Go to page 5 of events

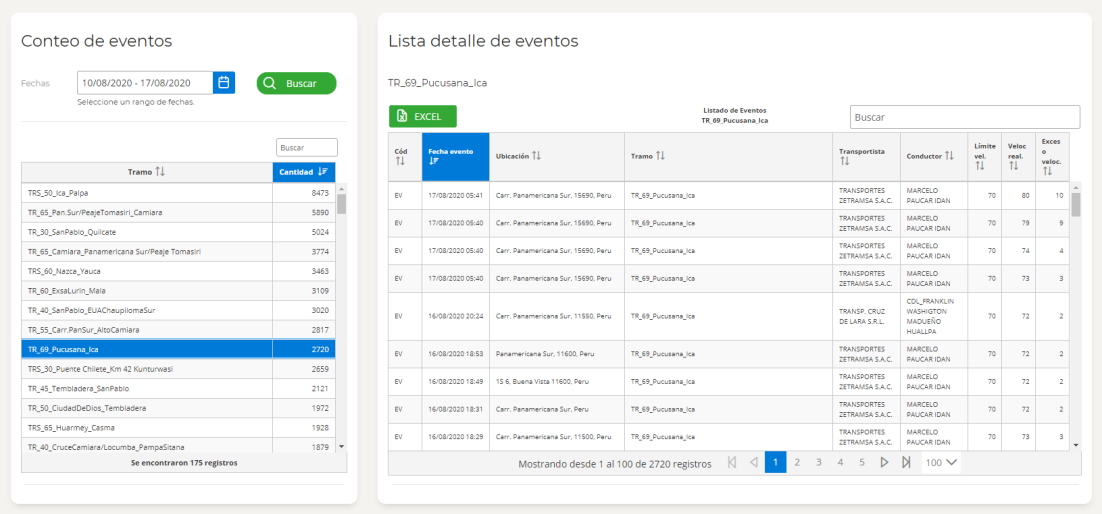click(862, 463)
